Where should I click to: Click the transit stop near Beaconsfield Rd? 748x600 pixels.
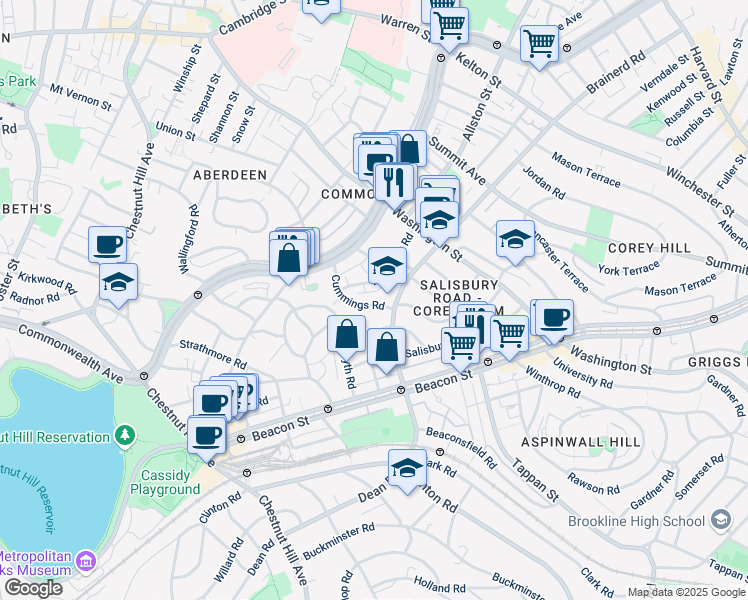pyautogui.click(x=440, y=452)
